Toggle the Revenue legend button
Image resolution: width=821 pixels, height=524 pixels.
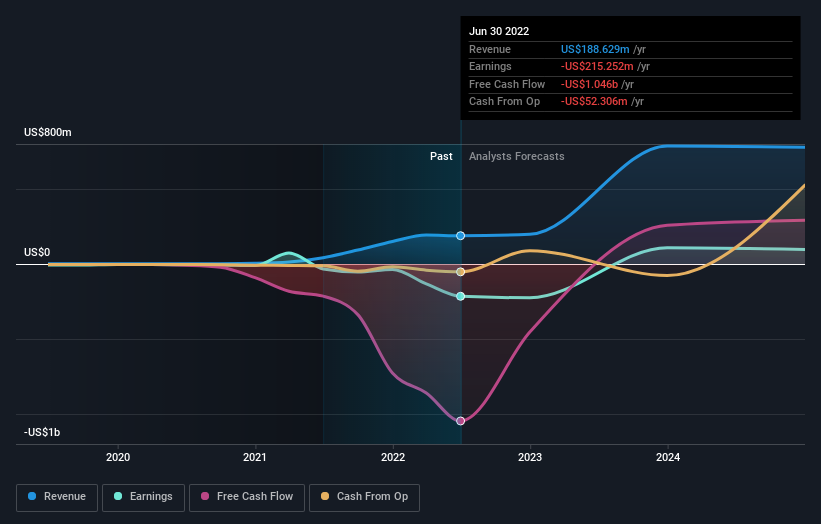tap(57, 497)
